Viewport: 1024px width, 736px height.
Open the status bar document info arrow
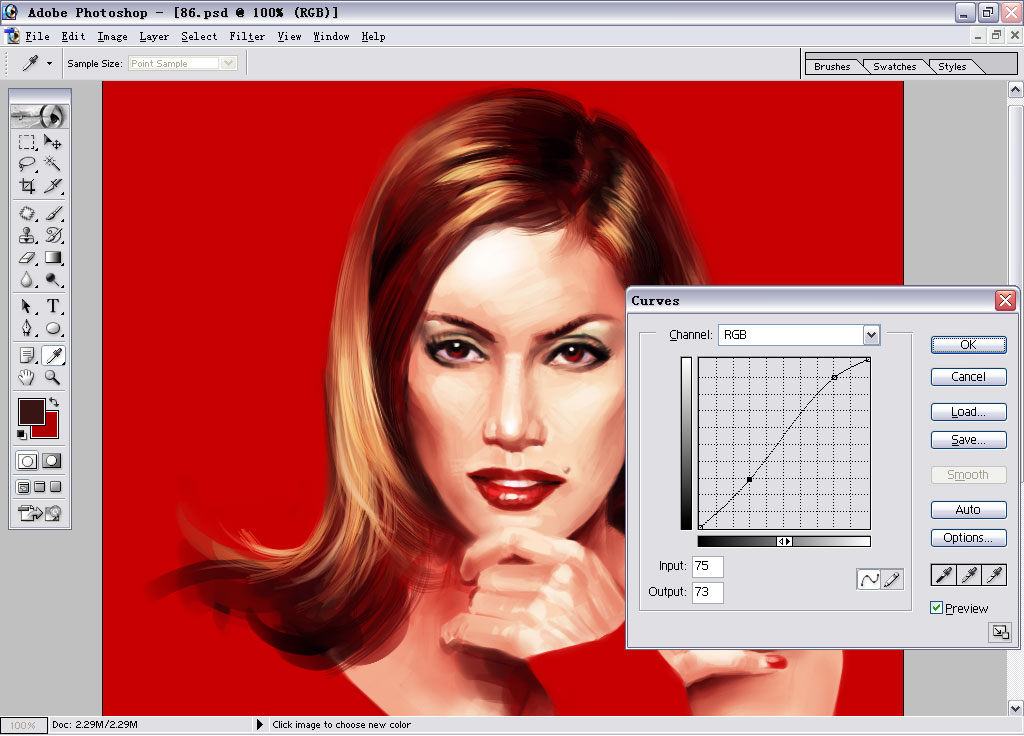pyautogui.click(x=259, y=724)
